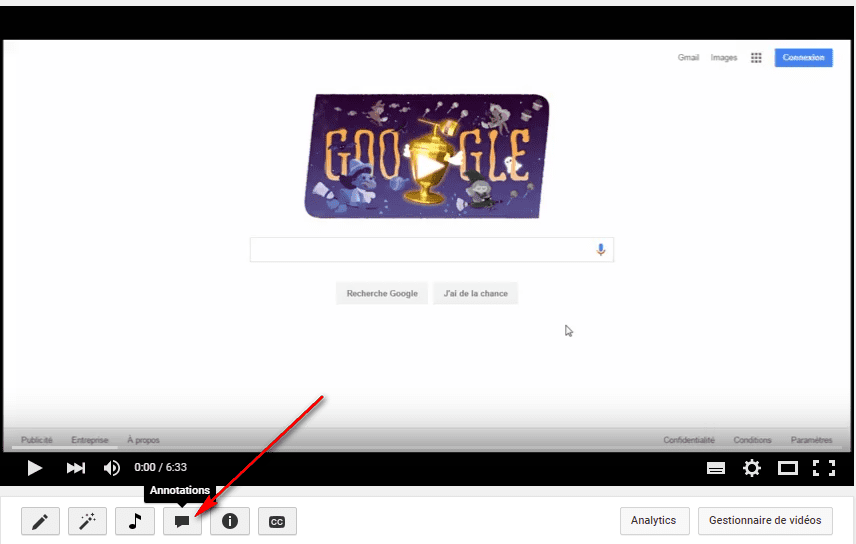Open the Analytics button
856x544 pixels.
click(654, 521)
